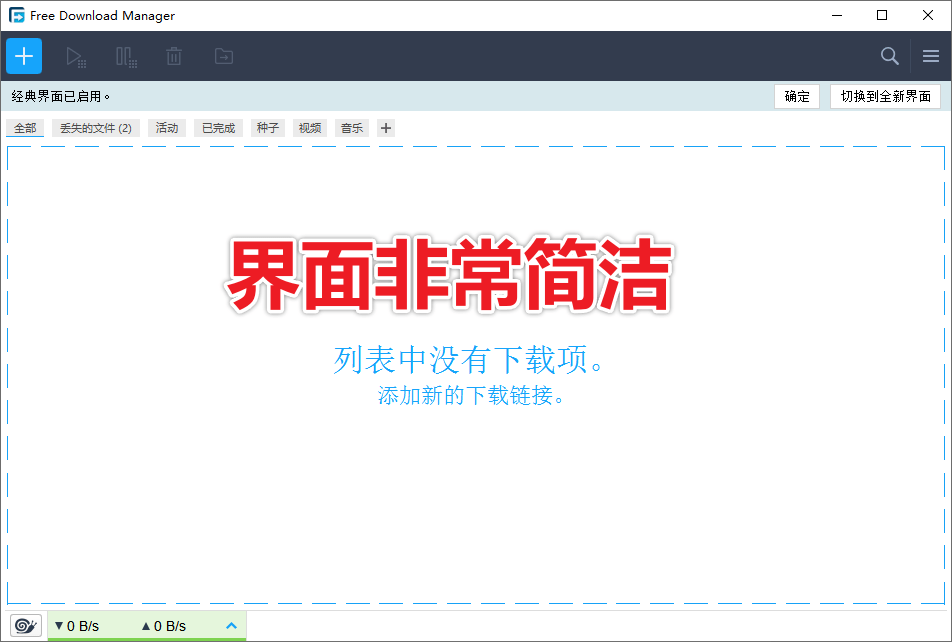Toggle the 视频 video filter
The image size is (952, 642).
pyautogui.click(x=309, y=128)
